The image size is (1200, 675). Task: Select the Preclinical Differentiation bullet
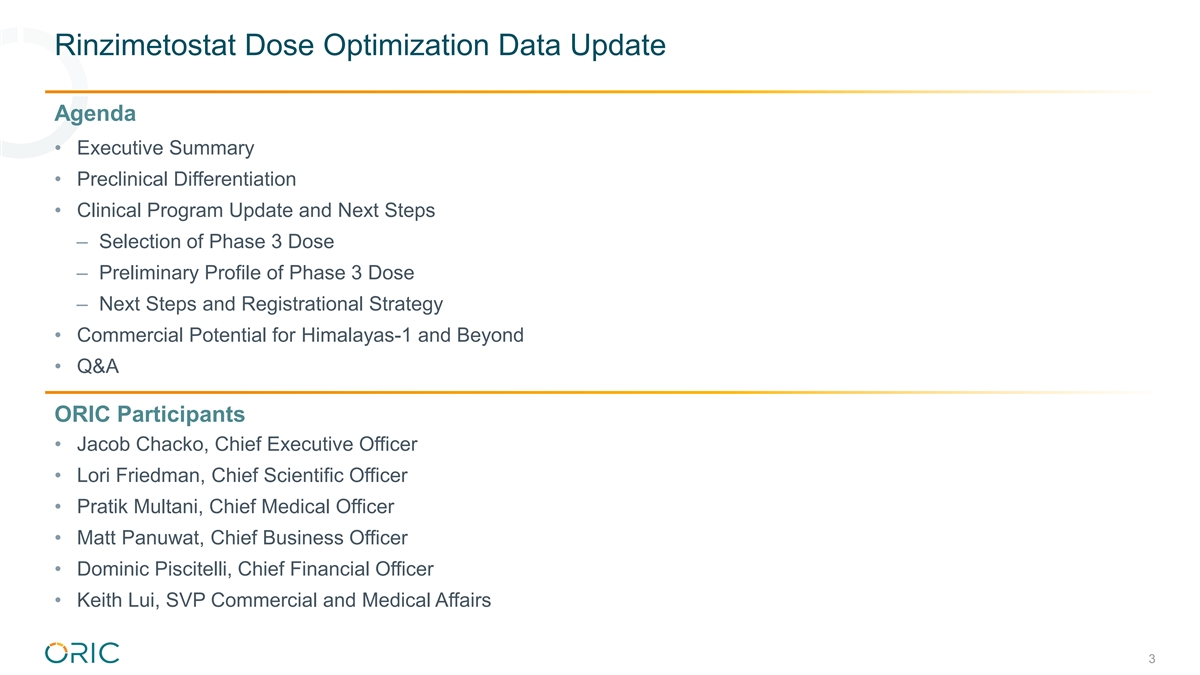coord(186,179)
